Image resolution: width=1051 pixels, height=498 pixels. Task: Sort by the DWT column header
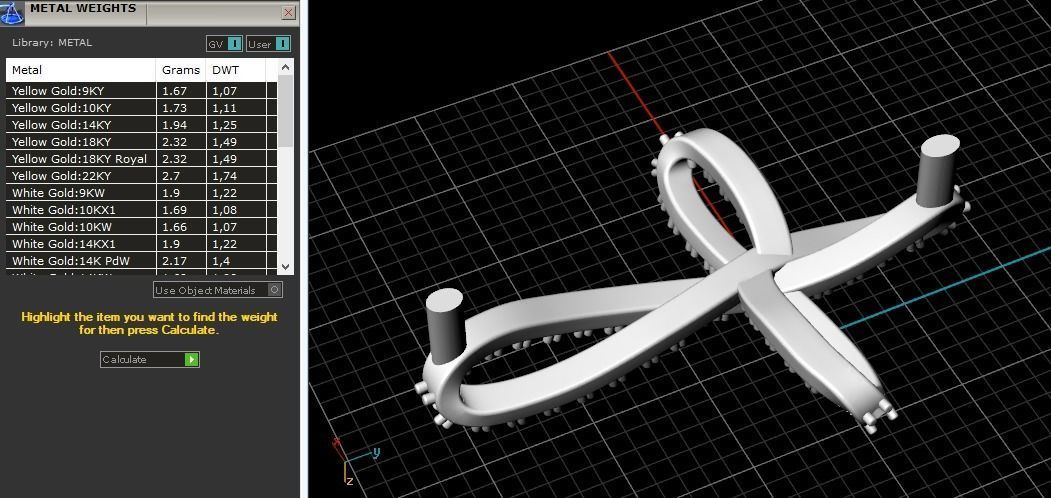click(x=236, y=70)
